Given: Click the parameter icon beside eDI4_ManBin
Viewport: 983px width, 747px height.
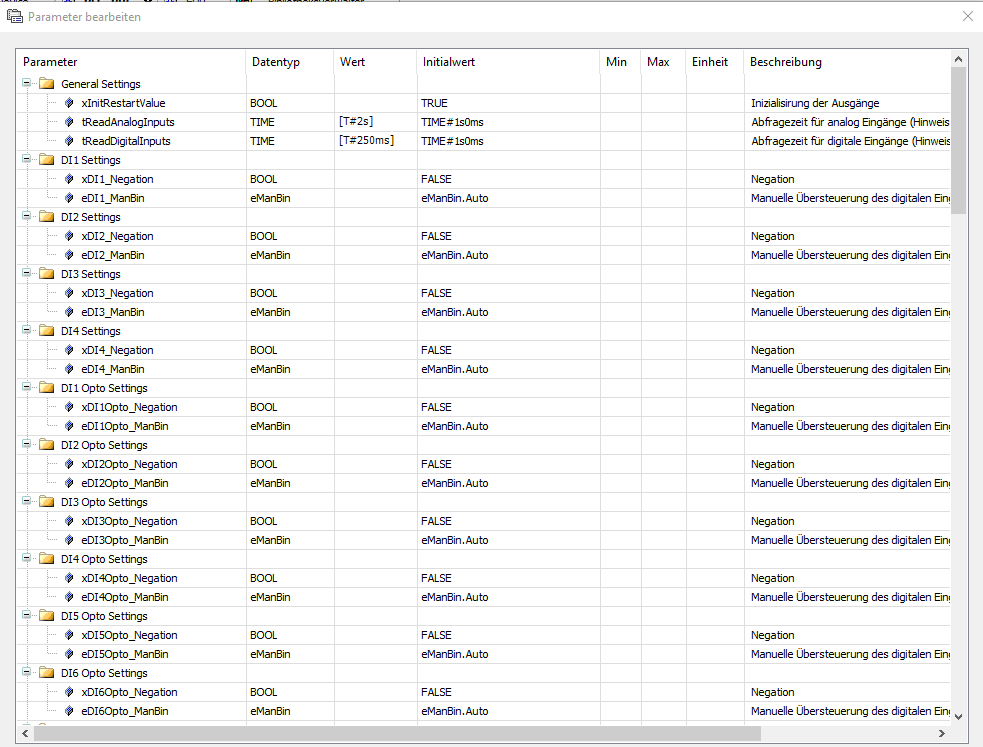Looking at the screenshot, I should pyautogui.click(x=69, y=369).
